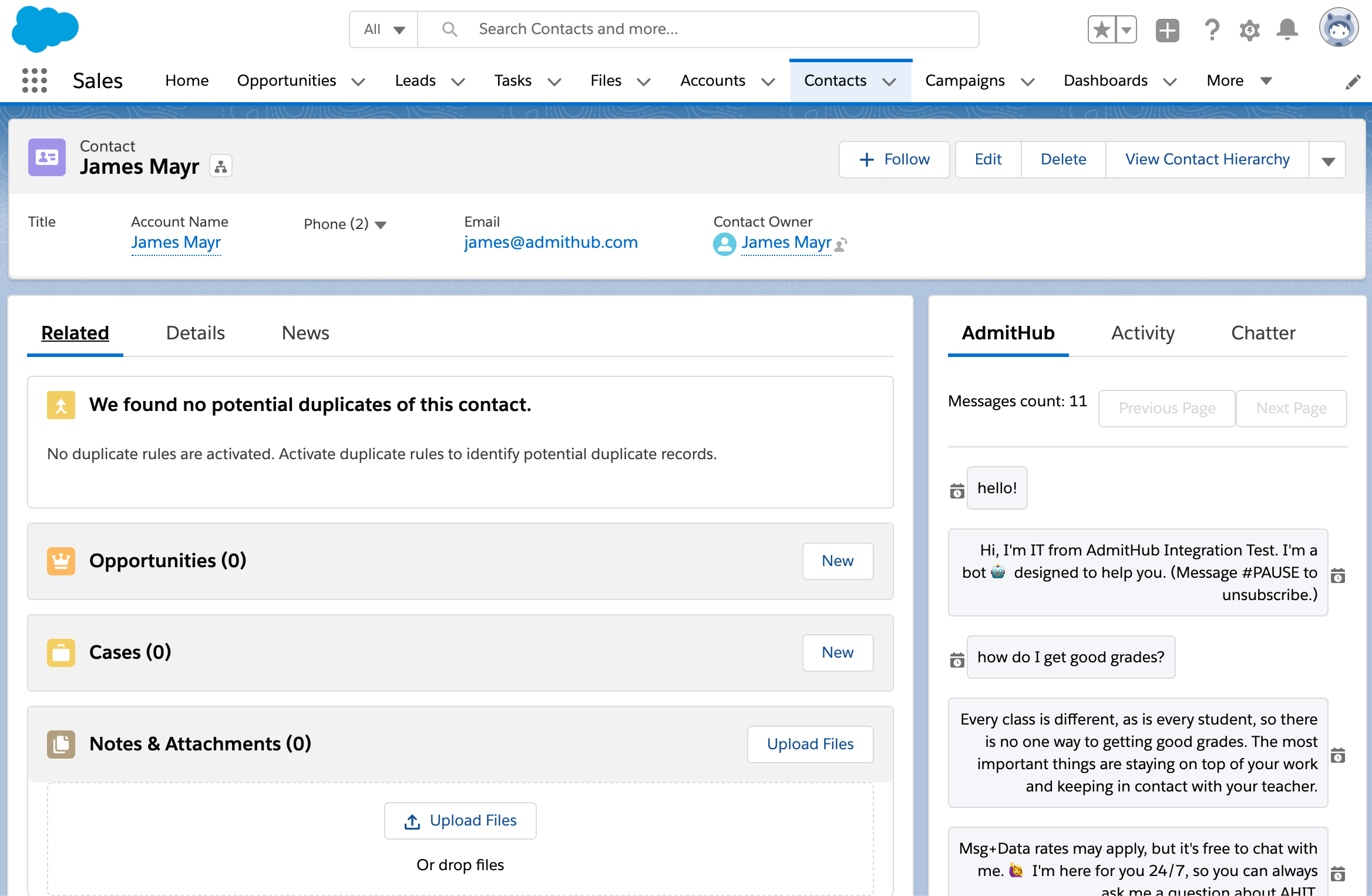This screenshot has width=1372, height=896.
Task: Open the App Launcher dots icon
Action: [x=35, y=80]
